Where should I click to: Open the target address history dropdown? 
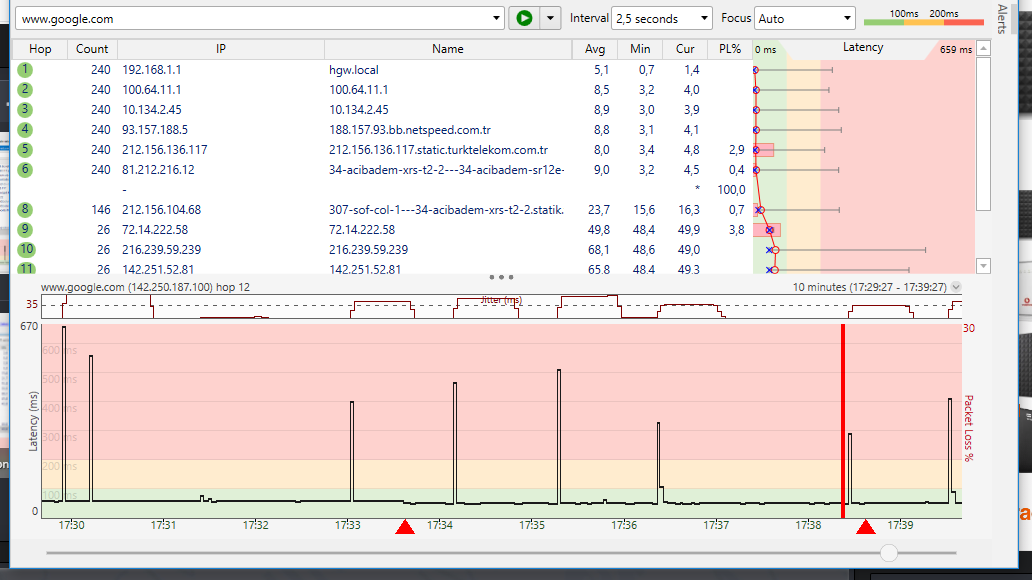point(498,18)
